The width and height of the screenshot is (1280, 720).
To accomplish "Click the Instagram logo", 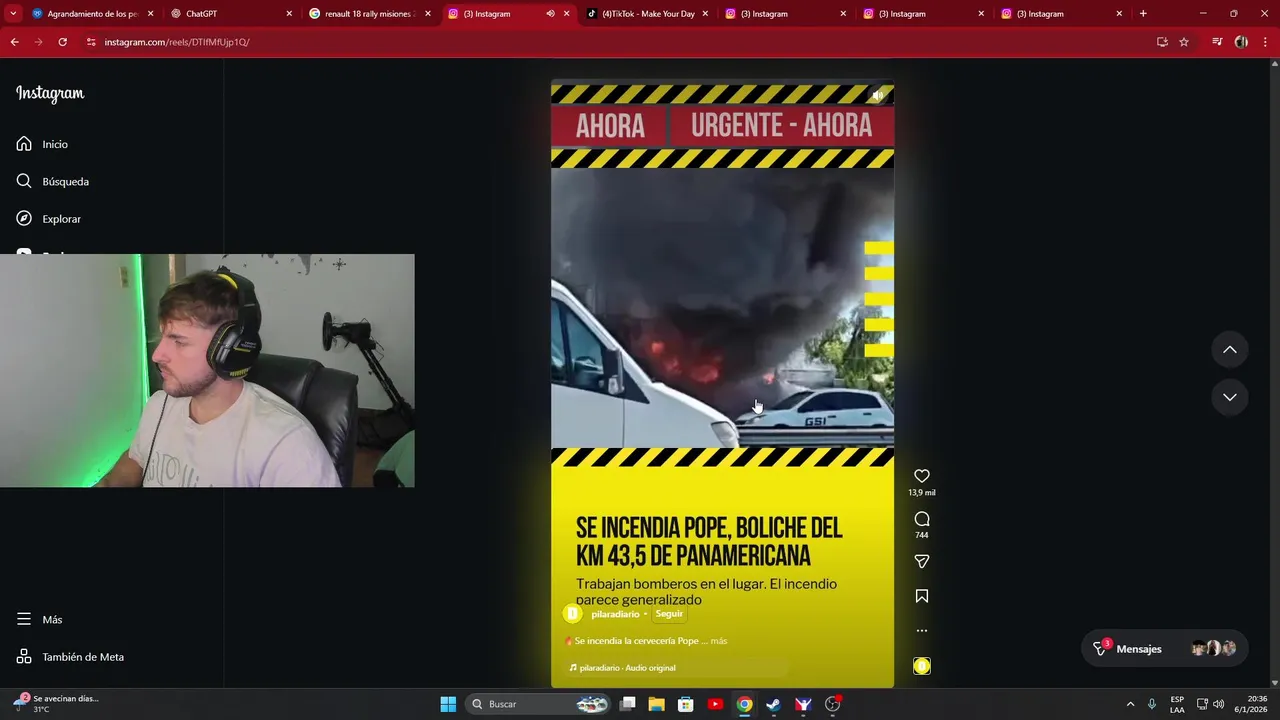I will [50, 93].
